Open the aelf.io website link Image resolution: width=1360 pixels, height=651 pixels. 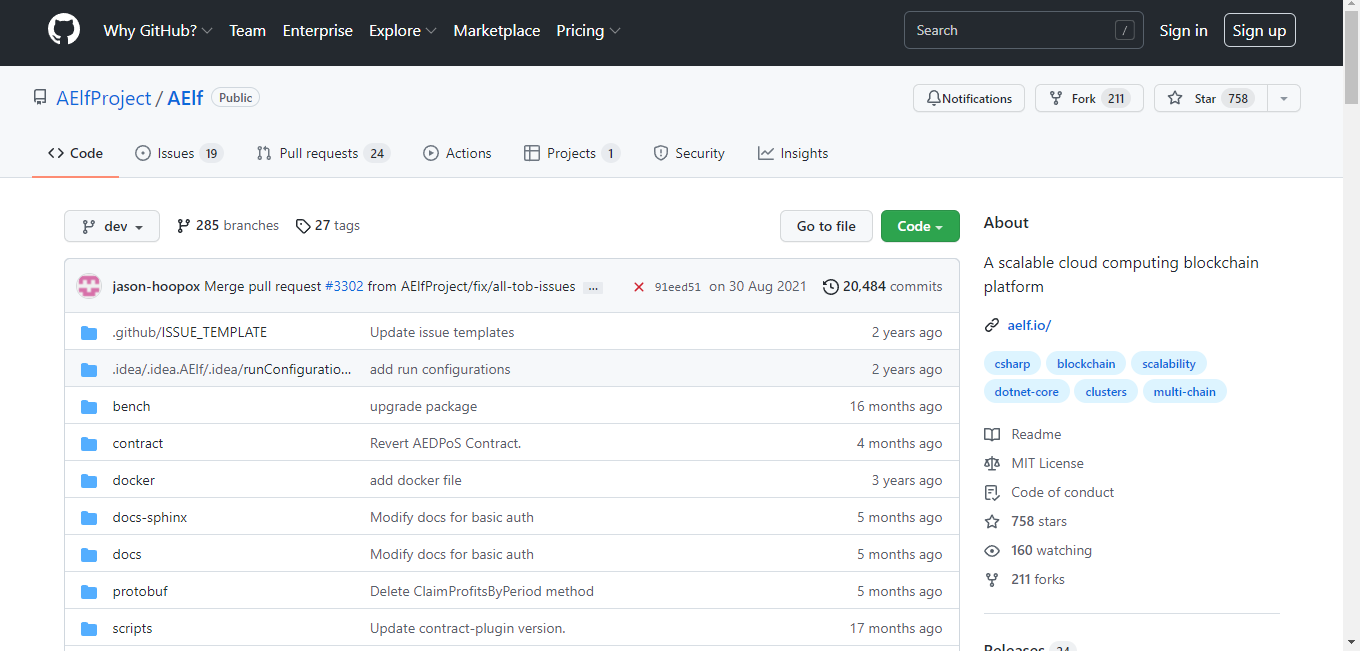(1029, 325)
